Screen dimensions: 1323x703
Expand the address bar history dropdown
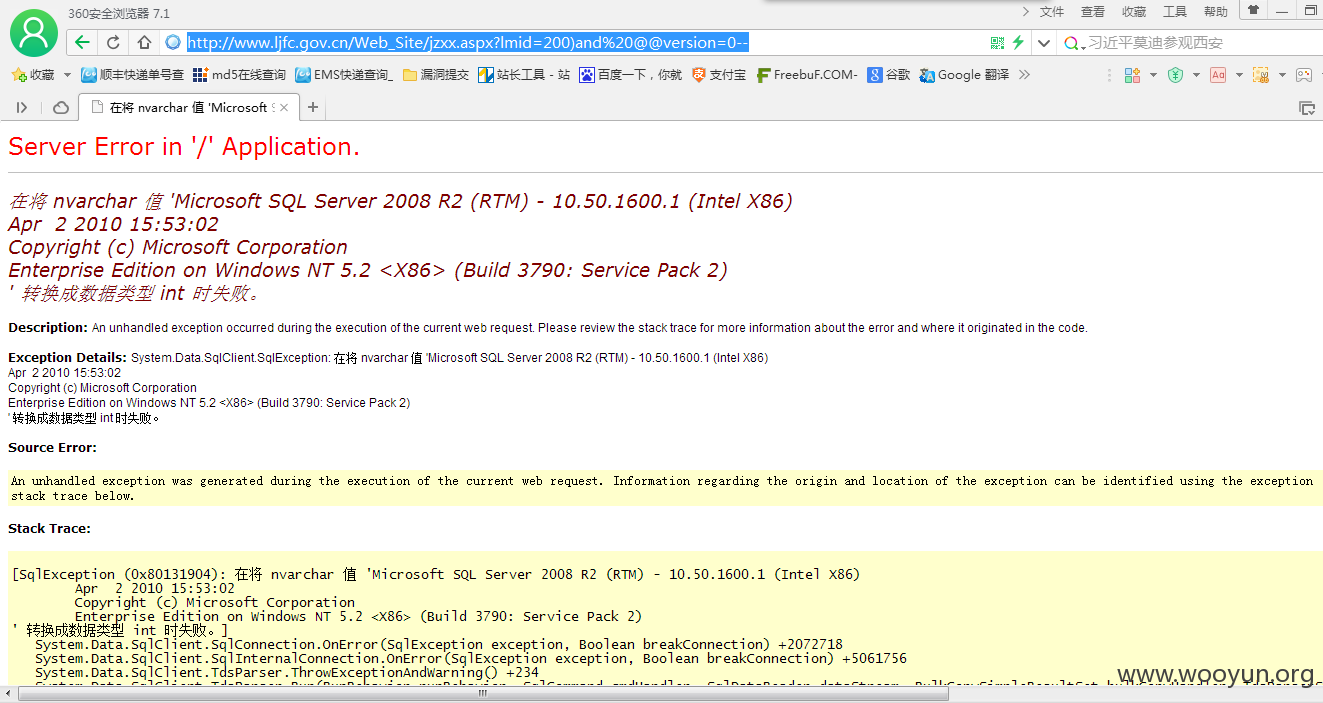[1044, 43]
